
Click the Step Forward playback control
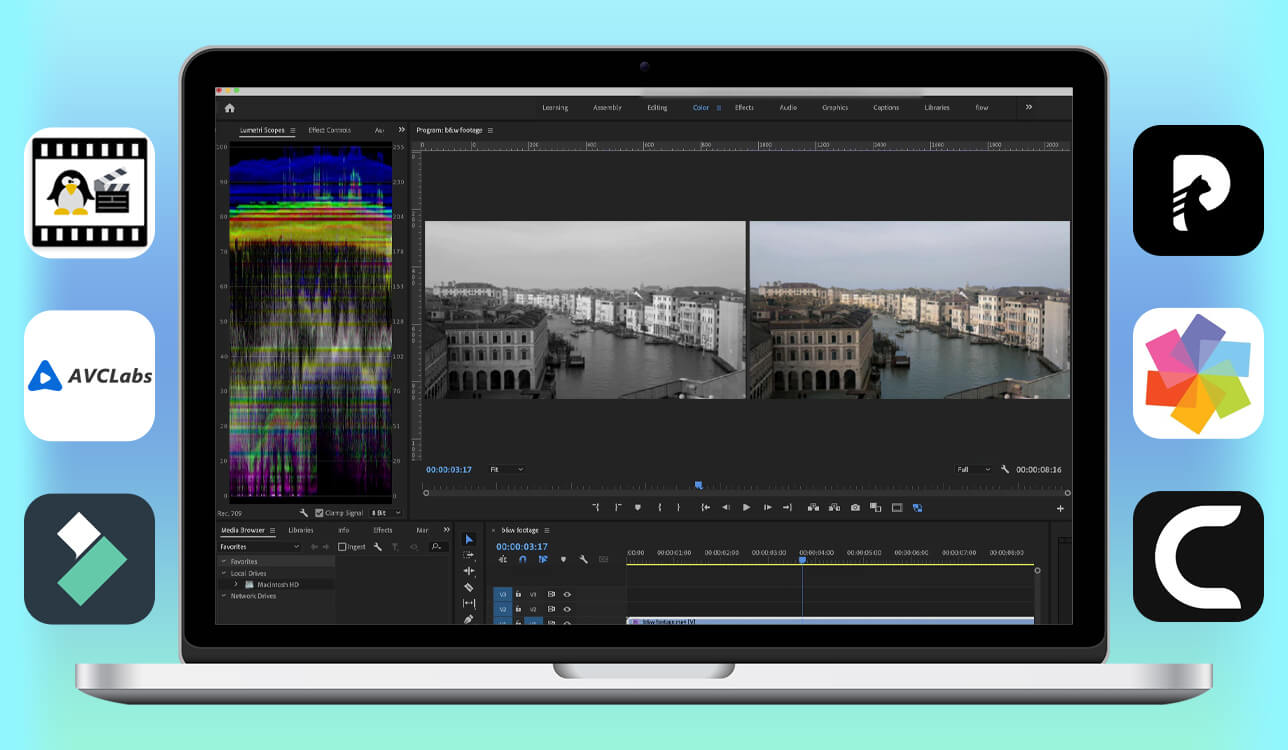tap(768, 508)
